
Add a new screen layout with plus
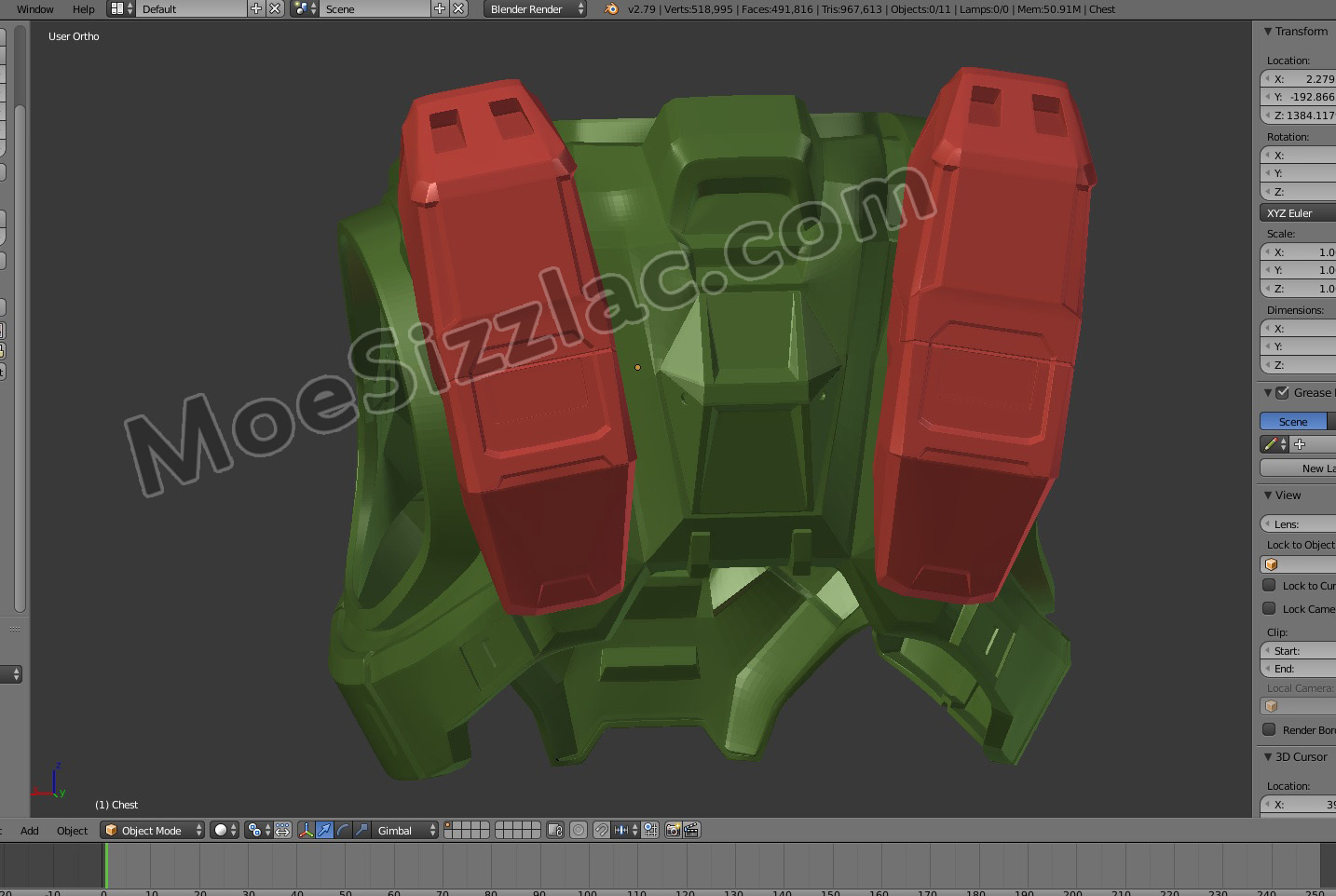click(x=256, y=9)
